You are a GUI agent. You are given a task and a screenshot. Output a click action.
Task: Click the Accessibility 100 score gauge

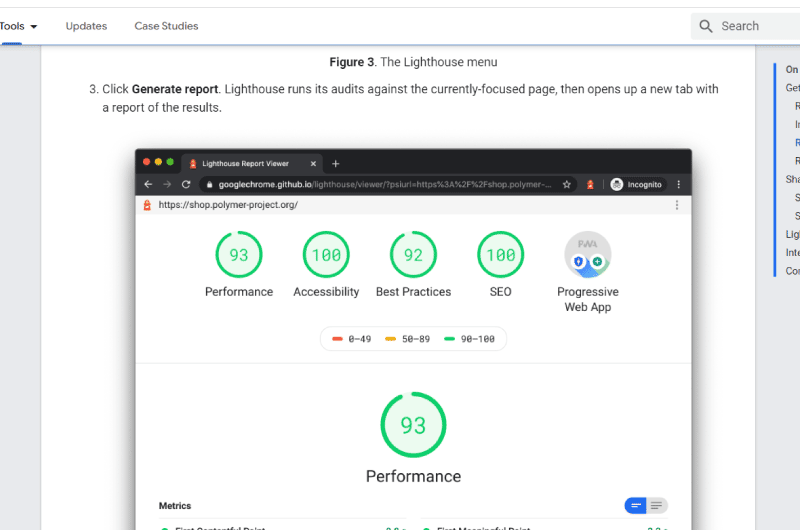[326, 255]
